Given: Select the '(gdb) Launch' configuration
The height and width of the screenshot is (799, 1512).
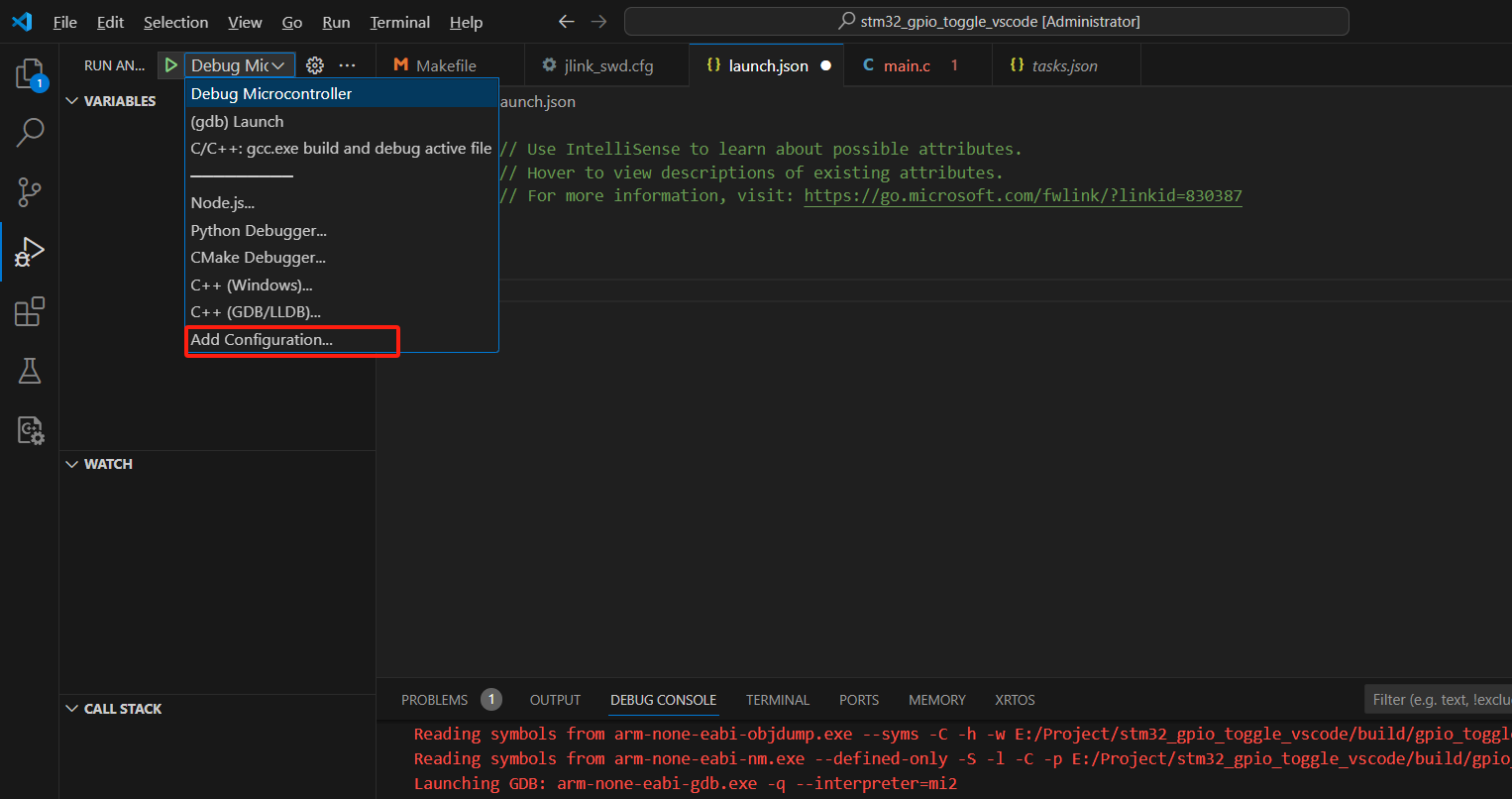Looking at the screenshot, I should tap(237, 121).
